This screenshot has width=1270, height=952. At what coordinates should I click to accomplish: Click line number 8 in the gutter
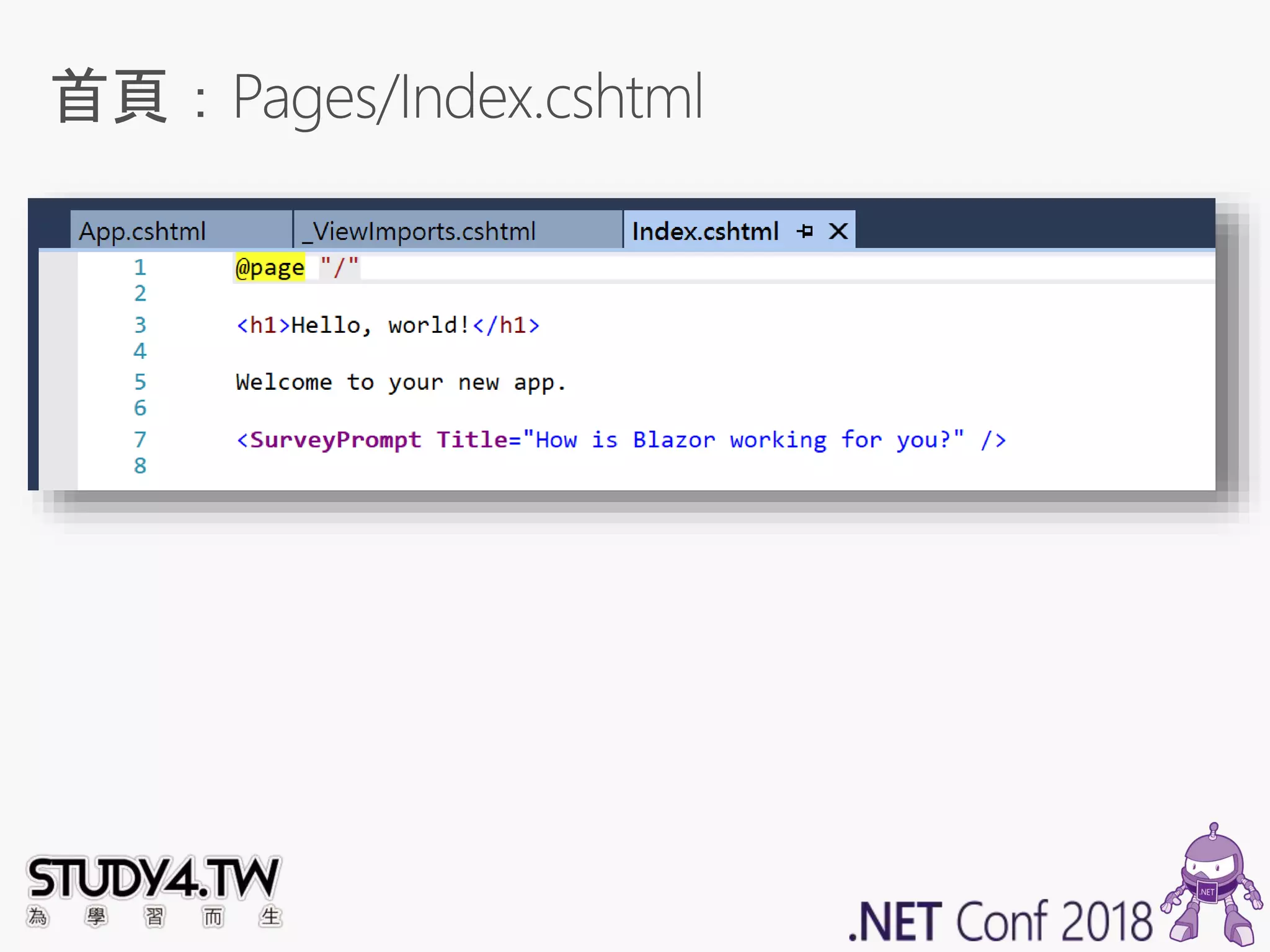(140, 465)
